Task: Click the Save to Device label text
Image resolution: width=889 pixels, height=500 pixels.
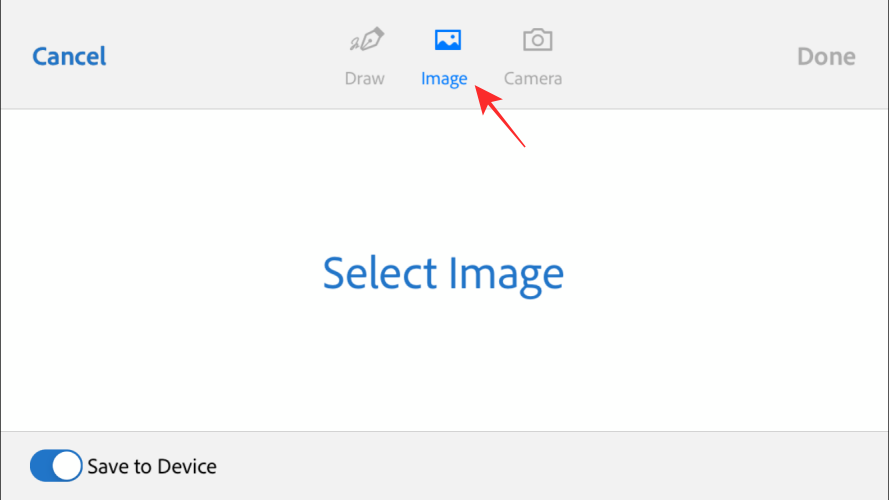Action: 152,466
